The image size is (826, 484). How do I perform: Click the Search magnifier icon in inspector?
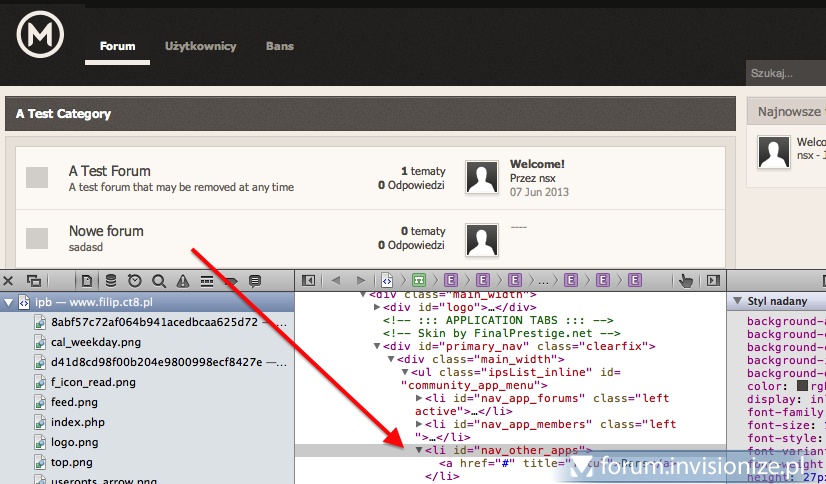159,281
